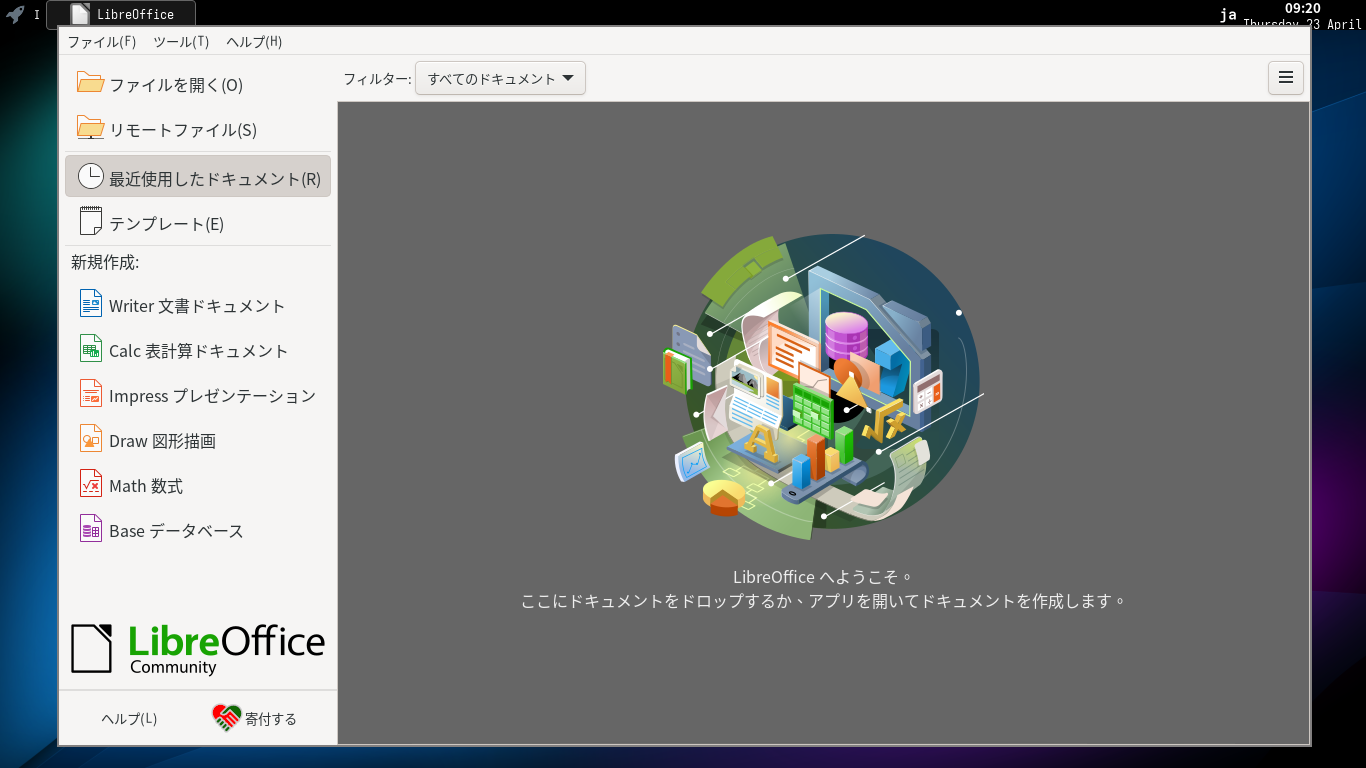This screenshot has width=1366, height=768.
Task: Start a new Impress プレゼンテーション
Action: [x=198, y=396]
